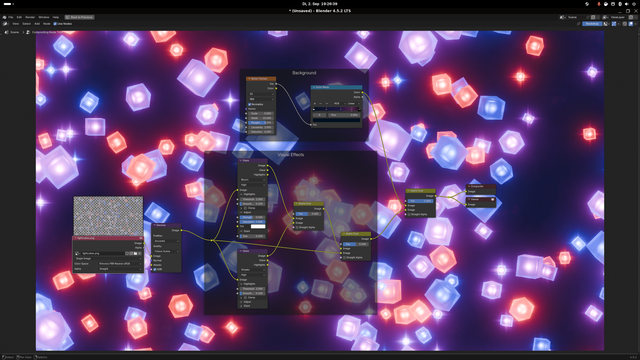Viewport: 640px width, 360px height.
Task: Click the open image folder icon in image node
Action: [x=136, y=253]
